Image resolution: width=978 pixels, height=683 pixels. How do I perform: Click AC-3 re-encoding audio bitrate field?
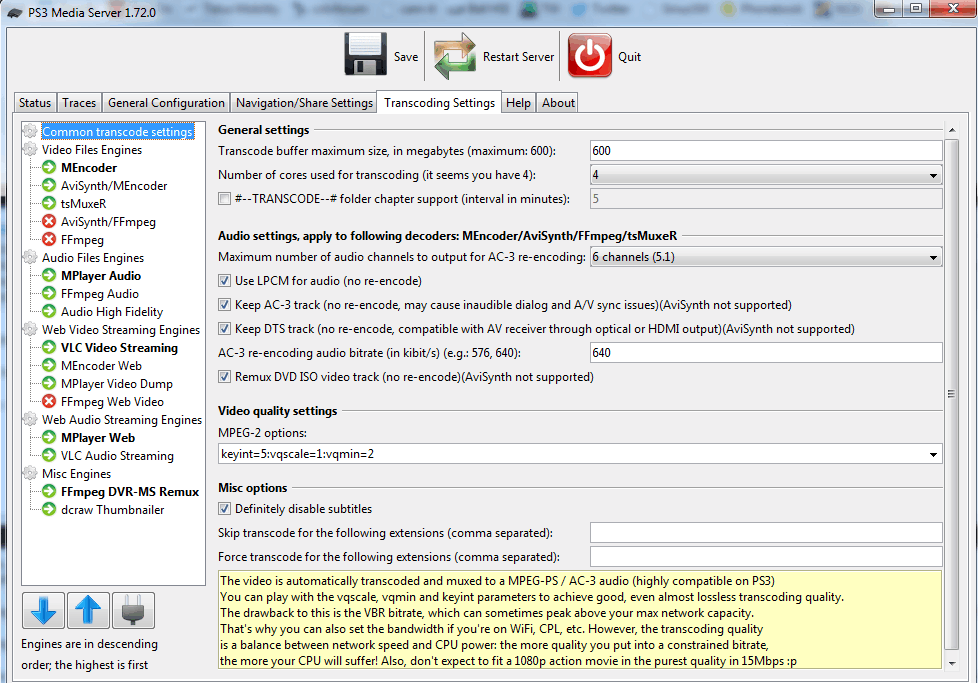click(x=766, y=353)
